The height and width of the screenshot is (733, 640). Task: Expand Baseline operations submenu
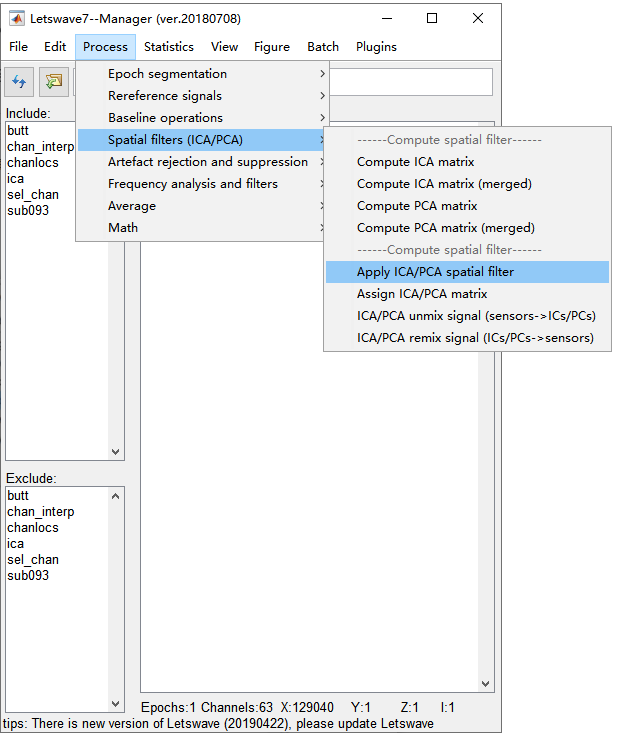201,118
